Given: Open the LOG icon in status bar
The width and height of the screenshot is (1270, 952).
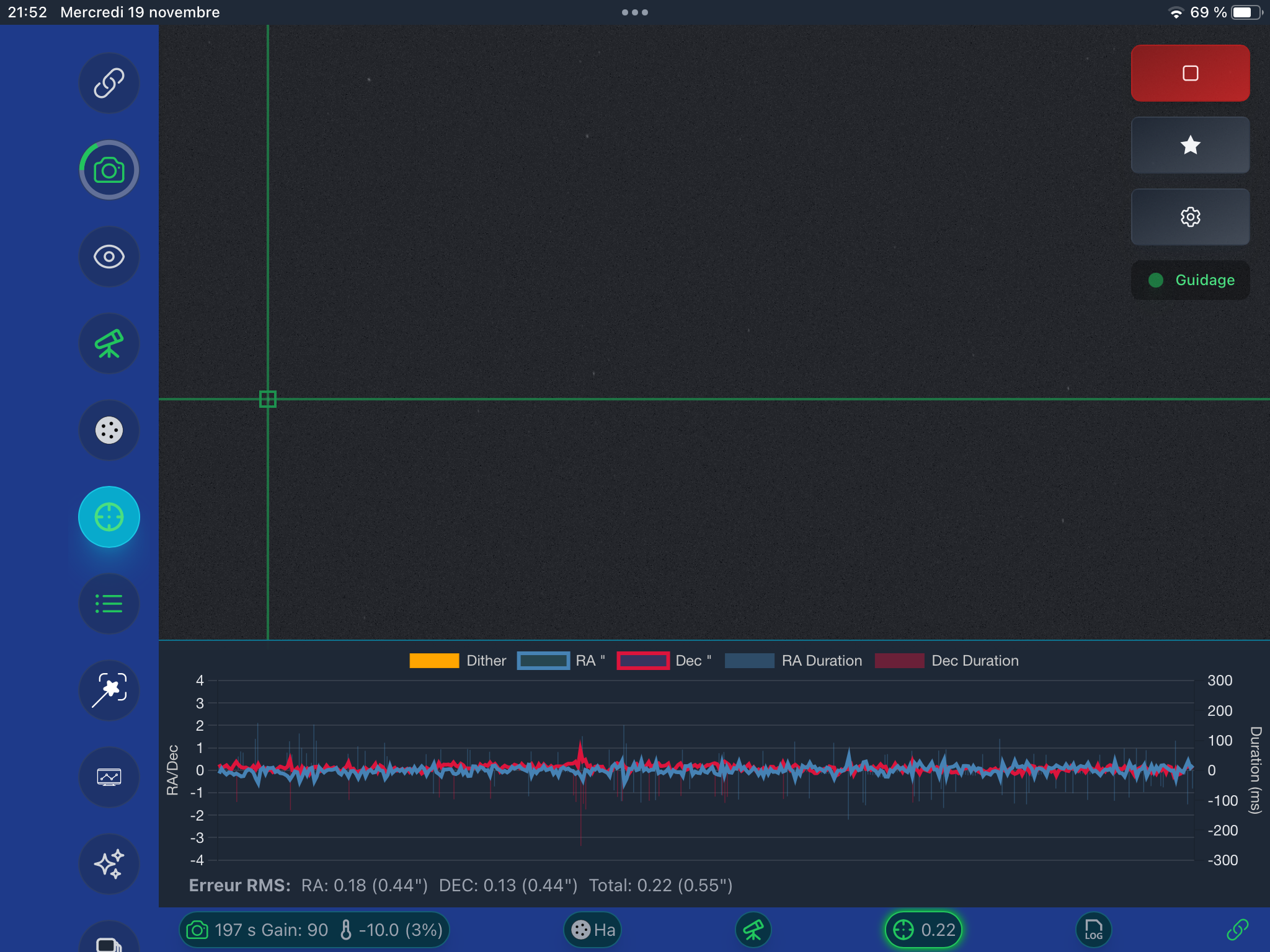Looking at the screenshot, I should click(1093, 930).
